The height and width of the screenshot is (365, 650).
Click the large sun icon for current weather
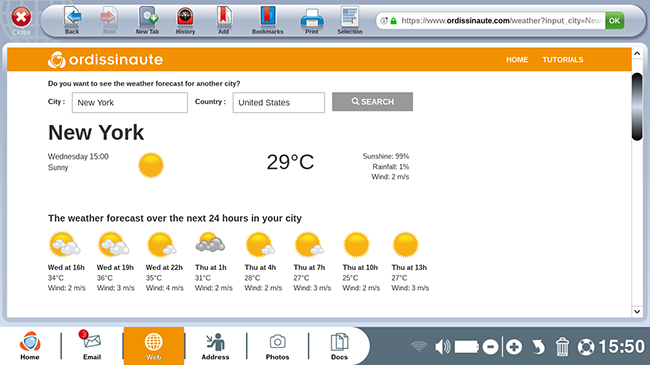click(151, 165)
